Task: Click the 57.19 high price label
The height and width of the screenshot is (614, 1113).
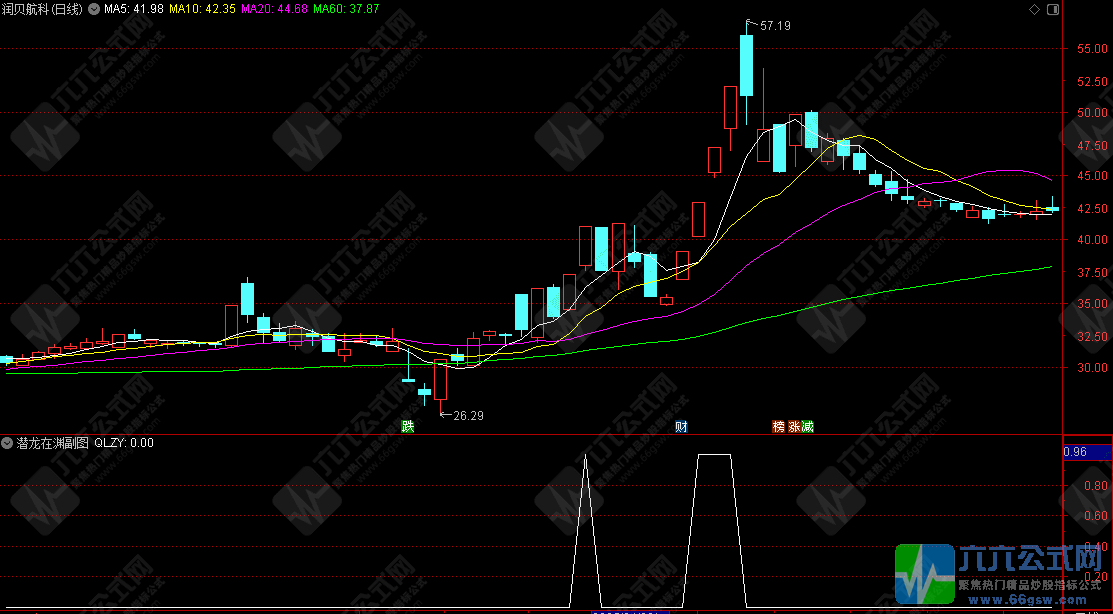Action: 775,25
